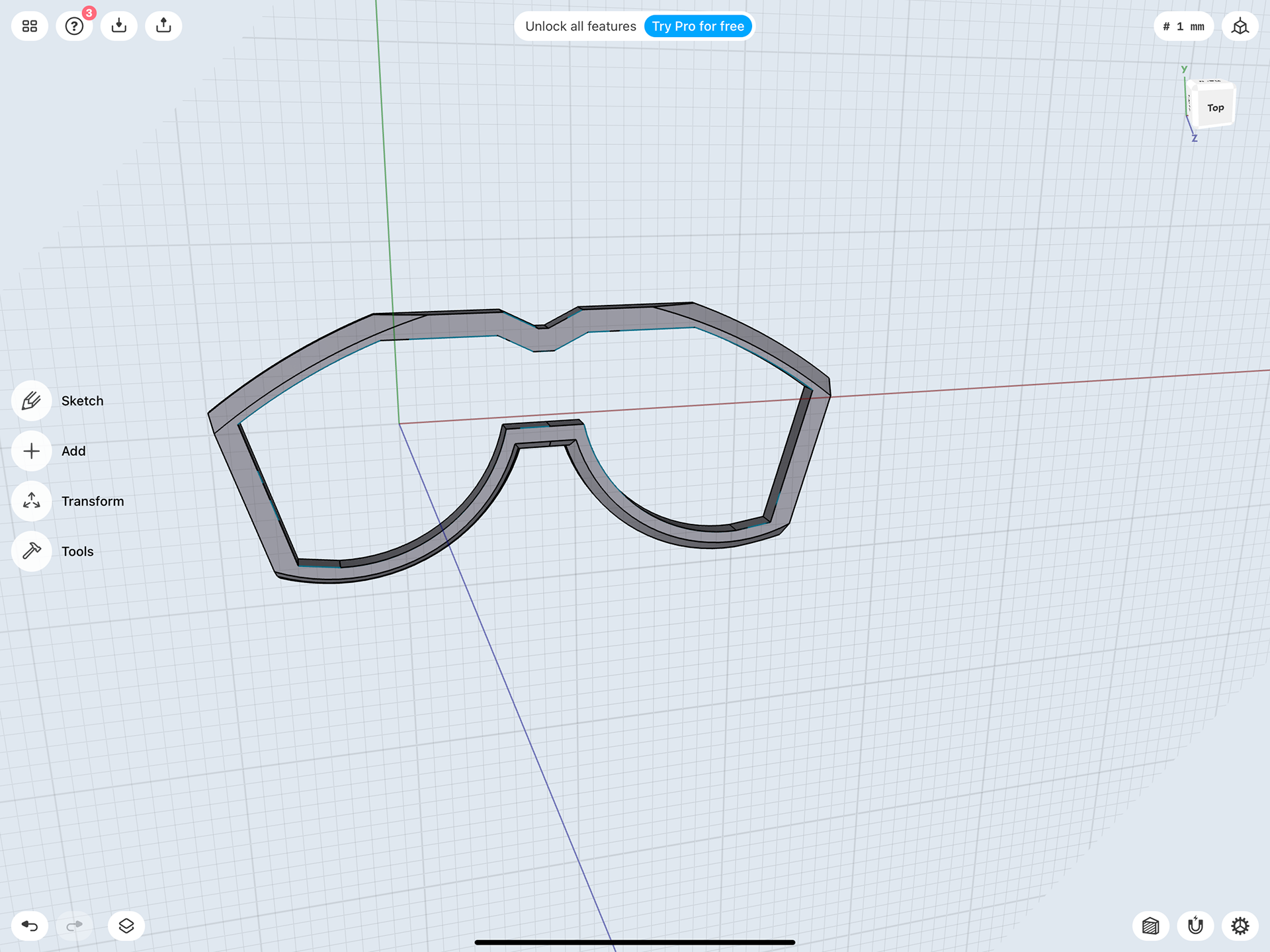1270x952 pixels.
Task: Toggle orthographic perspective camera icon
Action: click(1240, 26)
